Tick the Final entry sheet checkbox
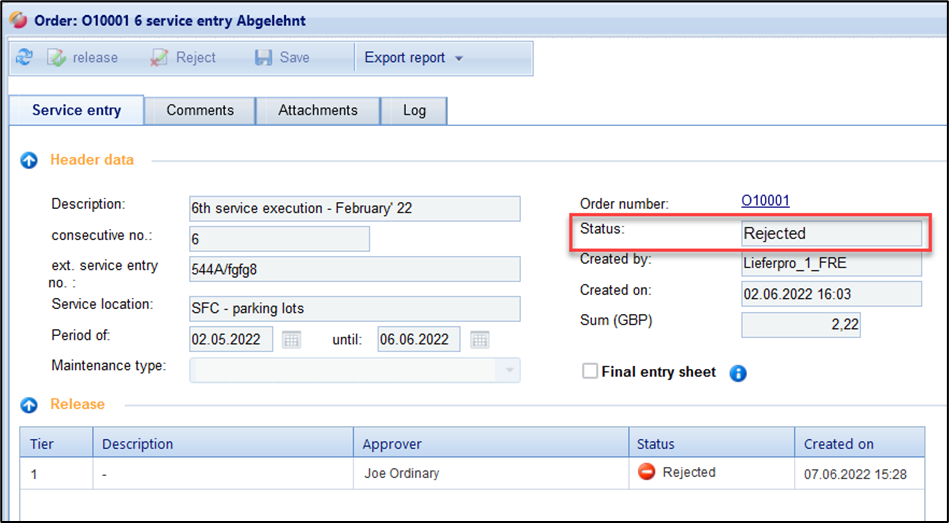 (590, 372)
